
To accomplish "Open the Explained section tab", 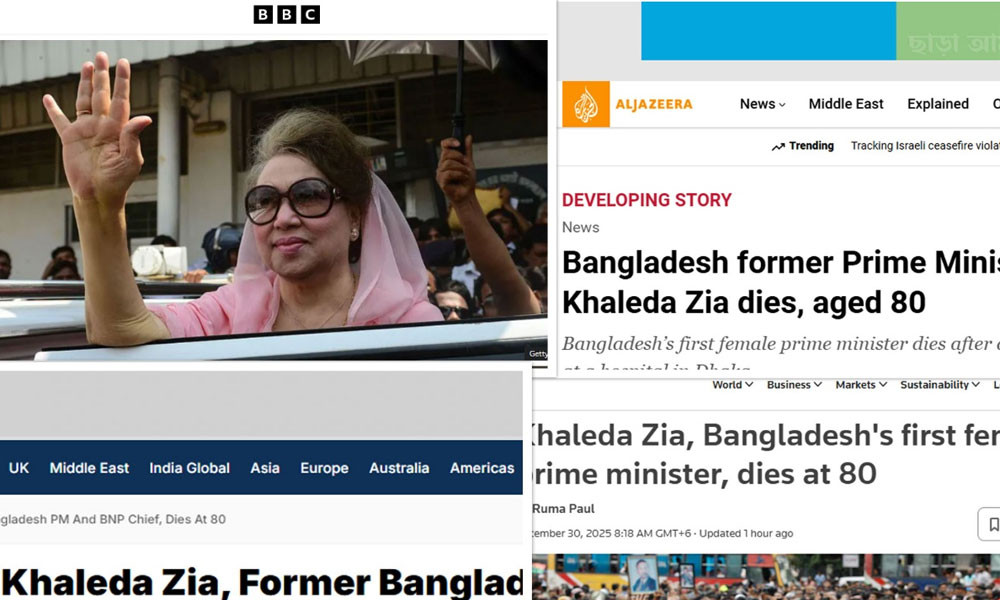I will (x=938, y=104).
